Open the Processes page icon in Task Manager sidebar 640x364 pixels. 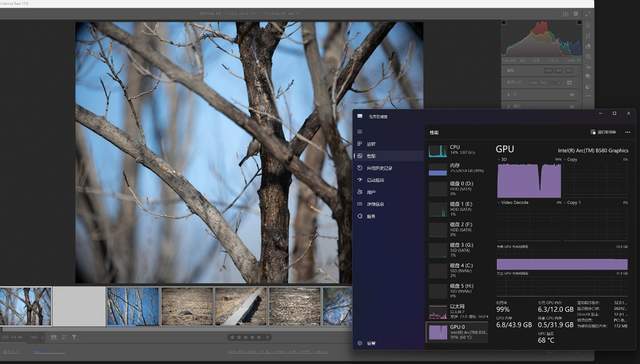tap(360, 144)
